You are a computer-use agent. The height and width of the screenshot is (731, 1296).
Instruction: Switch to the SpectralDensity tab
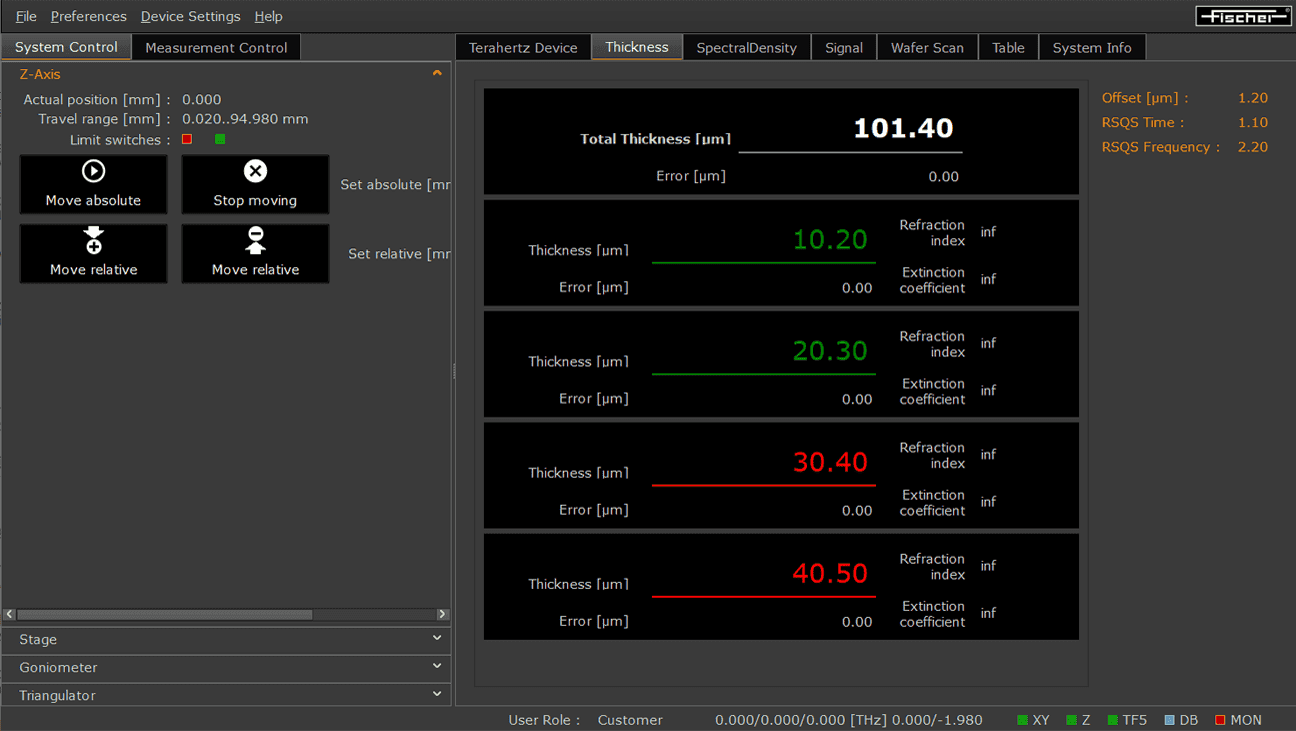(x=746, y=46)
